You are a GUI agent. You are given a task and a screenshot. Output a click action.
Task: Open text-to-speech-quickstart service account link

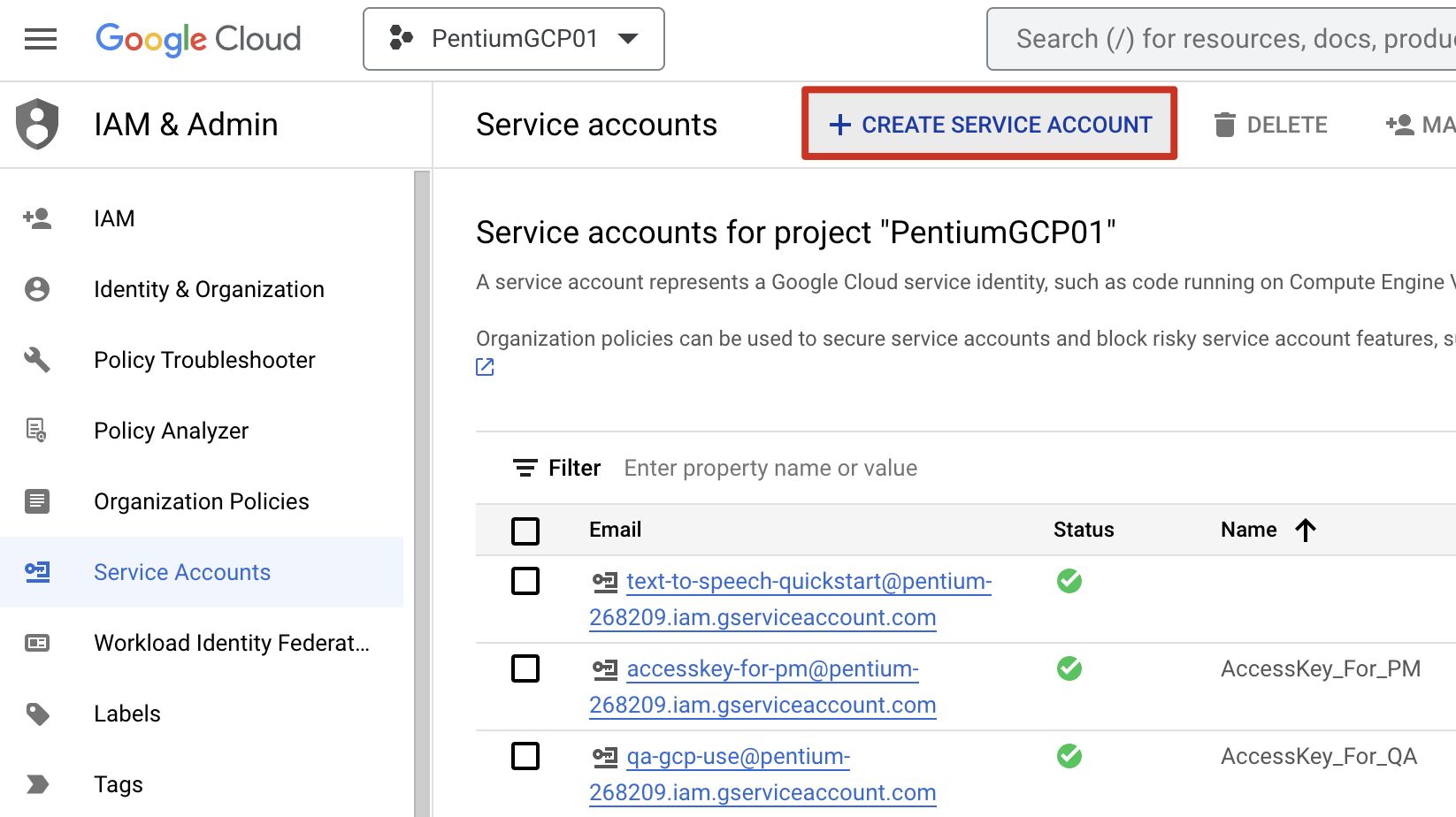(791, 599)
